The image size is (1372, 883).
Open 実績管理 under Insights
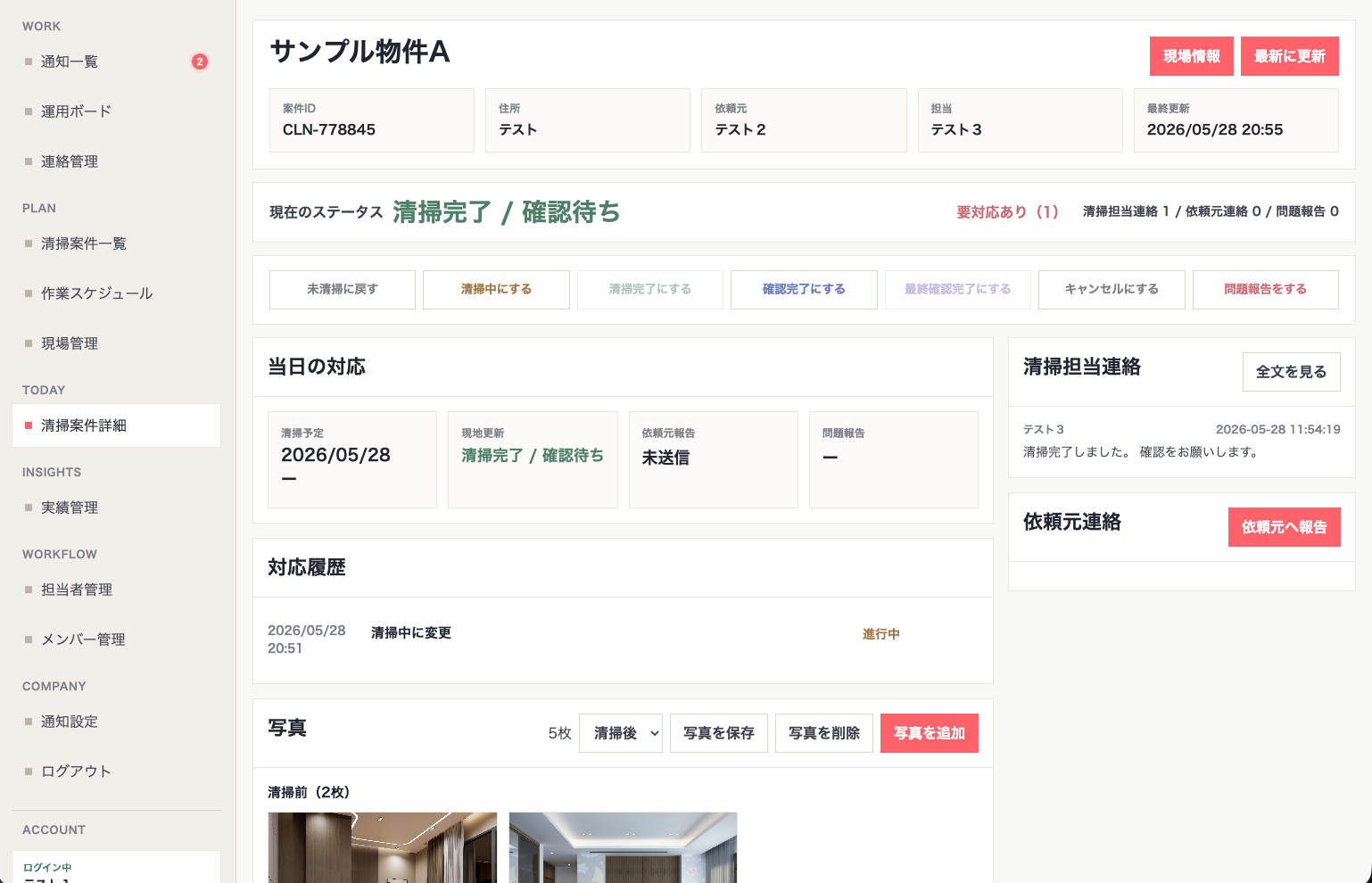(x=116, y=508)
